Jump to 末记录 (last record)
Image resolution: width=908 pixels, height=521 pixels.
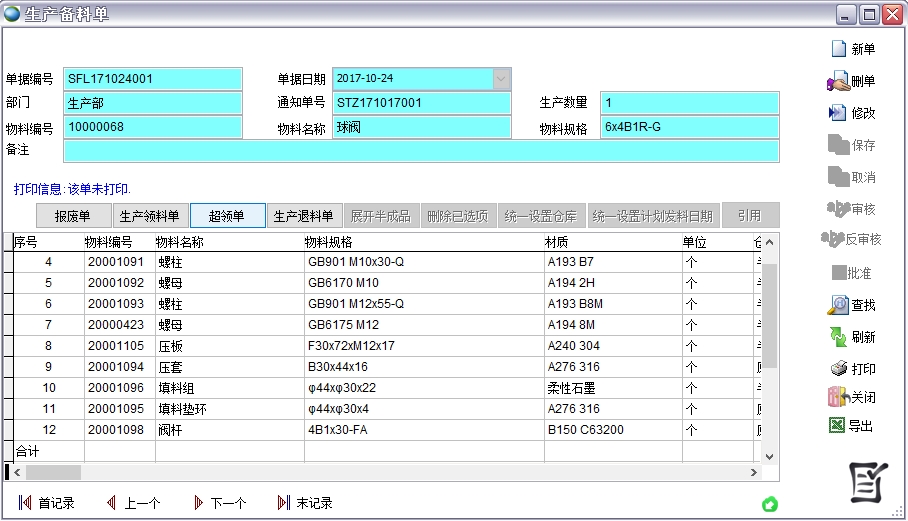point(305,503)
